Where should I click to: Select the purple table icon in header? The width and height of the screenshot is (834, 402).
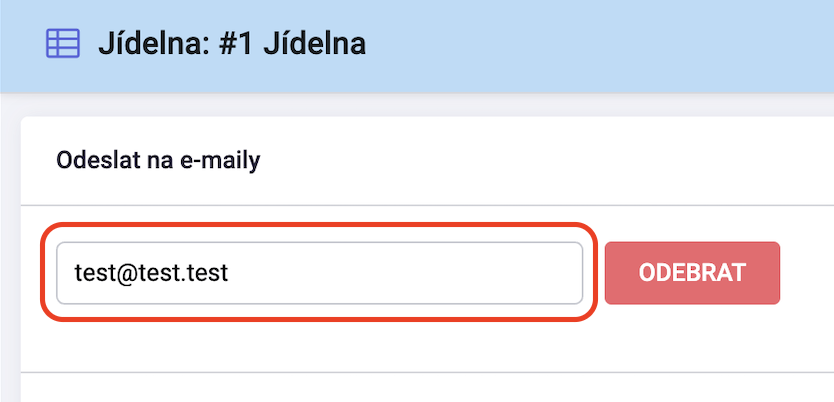[63, 43]
